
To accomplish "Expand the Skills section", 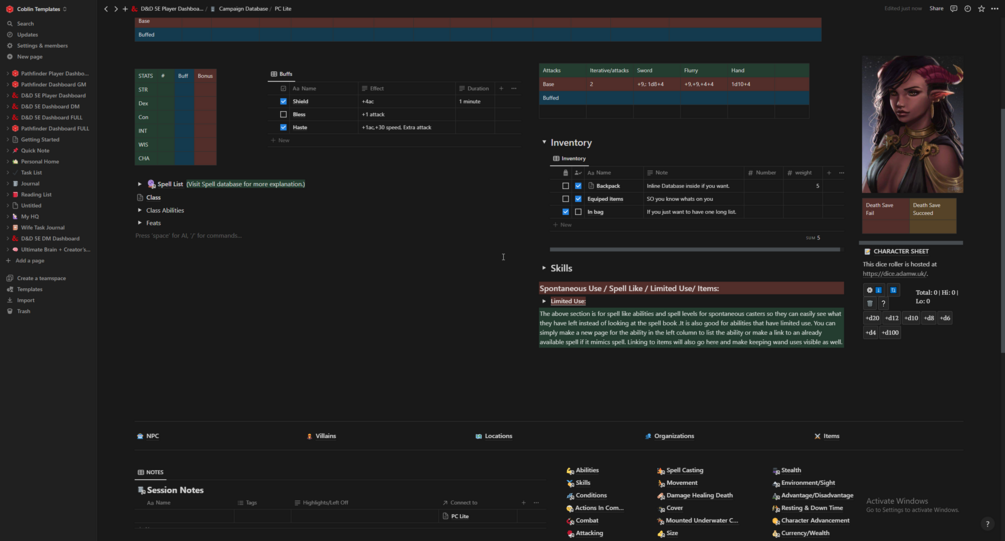I will (544, 268).
